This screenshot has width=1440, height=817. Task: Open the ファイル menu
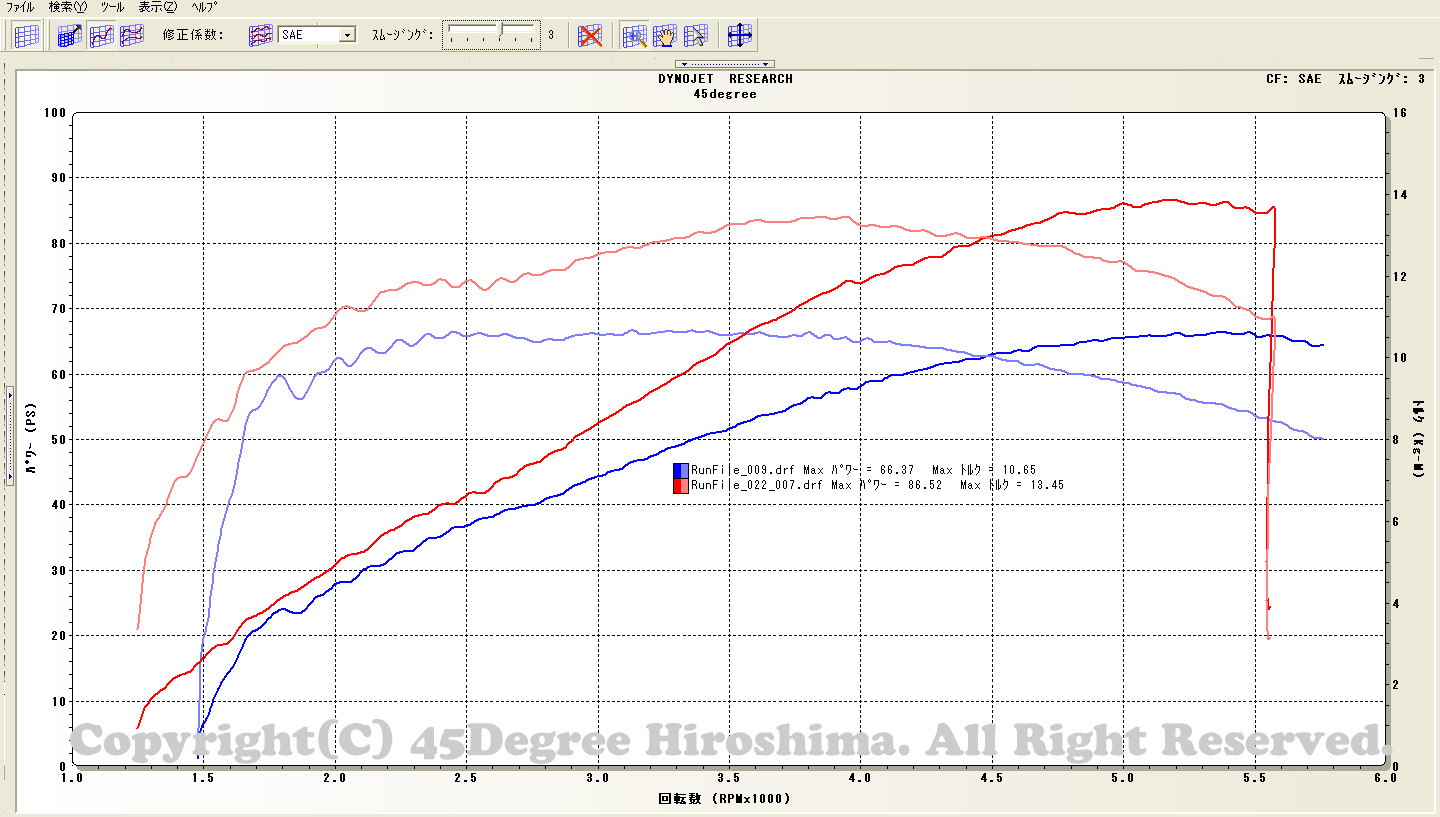tap(20, 6)
